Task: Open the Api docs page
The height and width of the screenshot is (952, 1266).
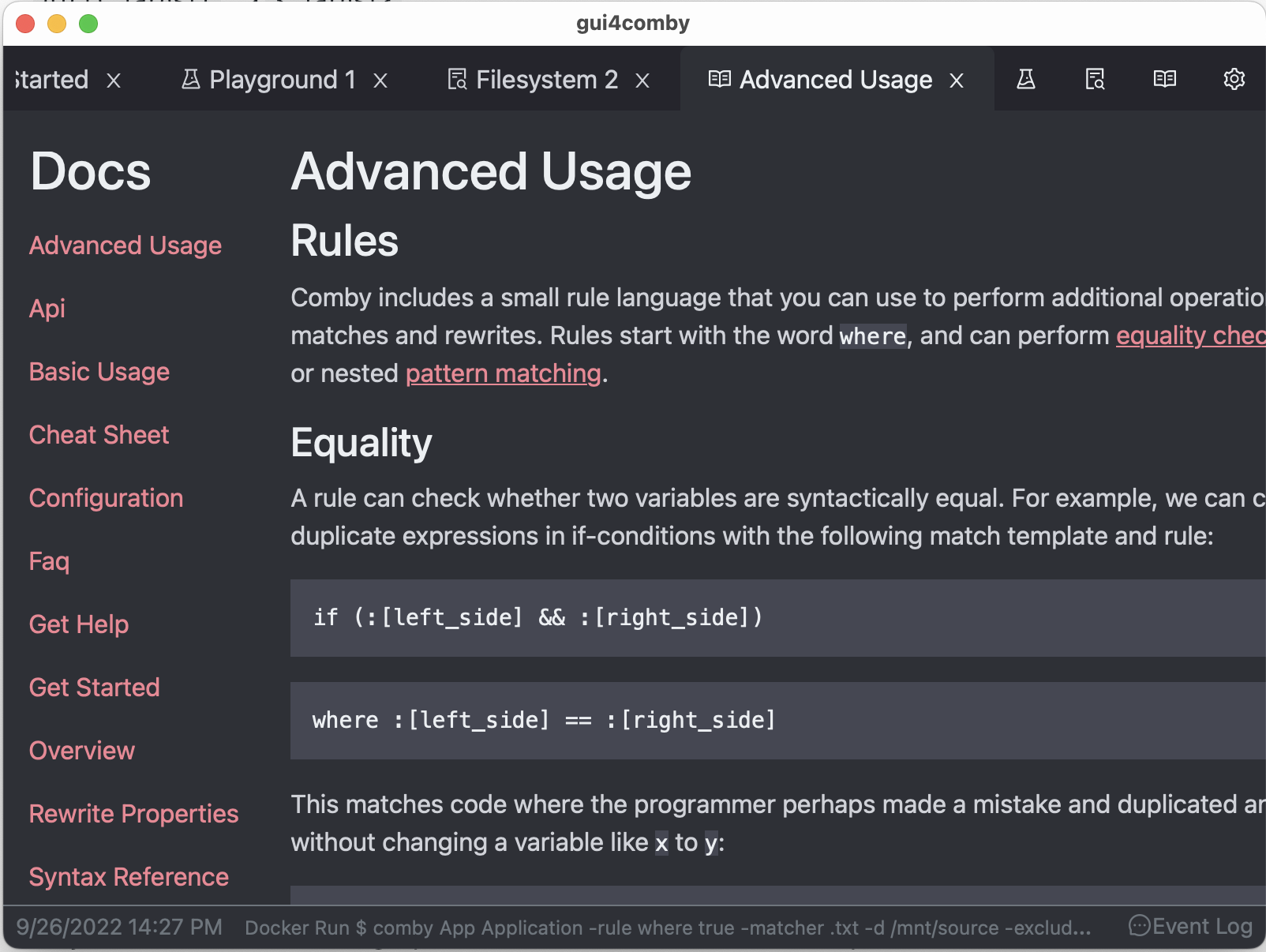Action: pos(47,309)
